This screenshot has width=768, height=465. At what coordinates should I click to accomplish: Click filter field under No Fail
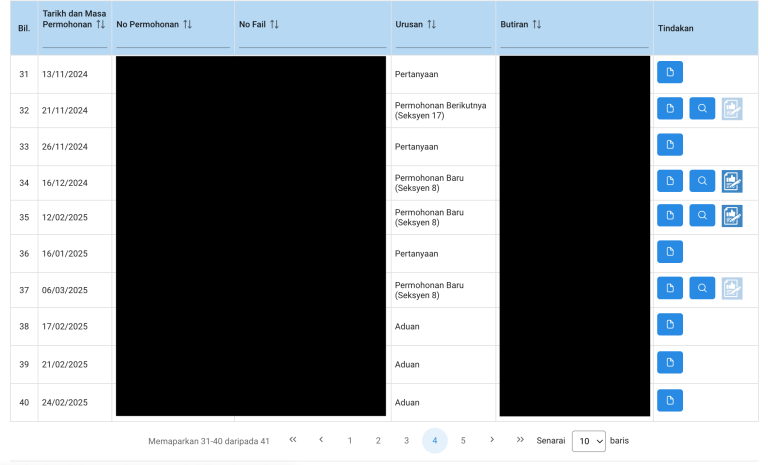(x=312, y=40)
